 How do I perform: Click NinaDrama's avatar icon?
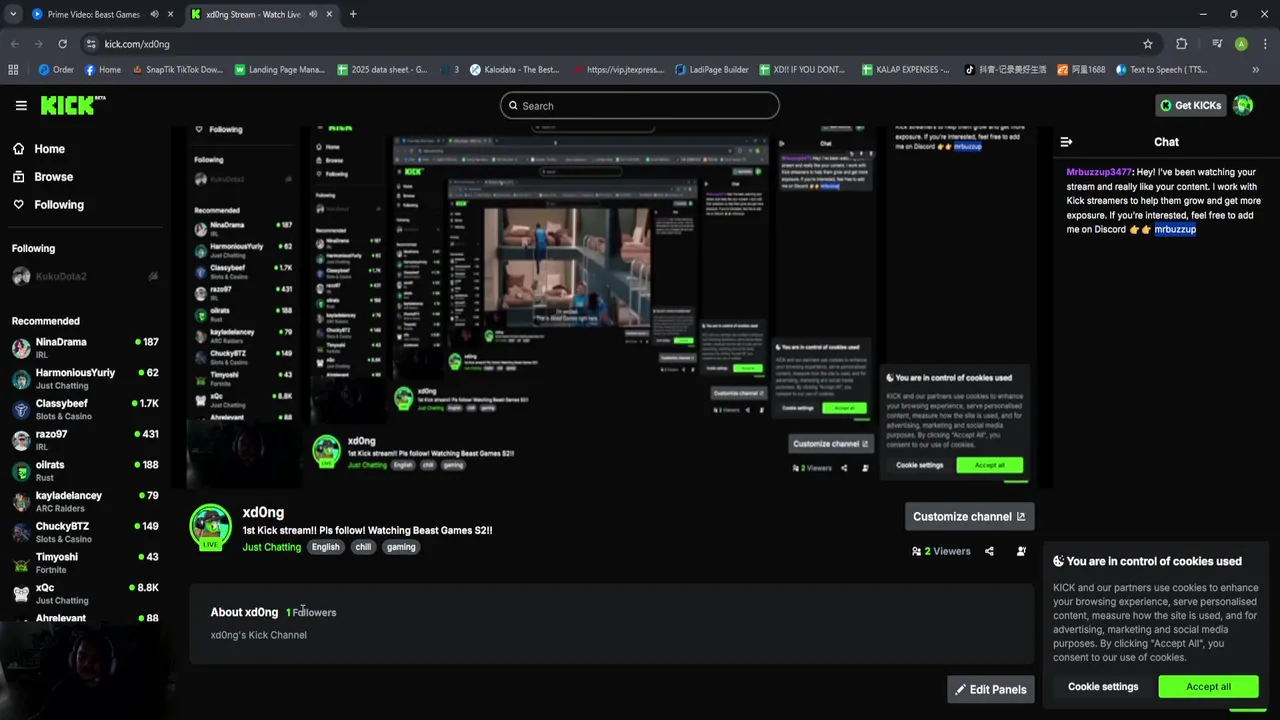(x=21, y=348)
